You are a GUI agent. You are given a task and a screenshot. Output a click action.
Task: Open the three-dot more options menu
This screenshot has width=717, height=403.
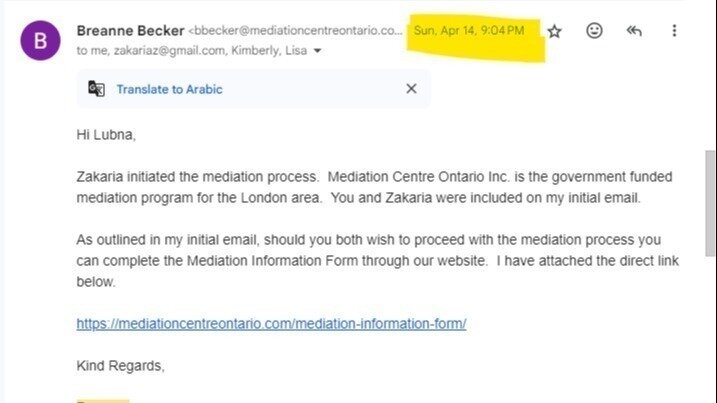pyautogui.click(x=674, y=31)
